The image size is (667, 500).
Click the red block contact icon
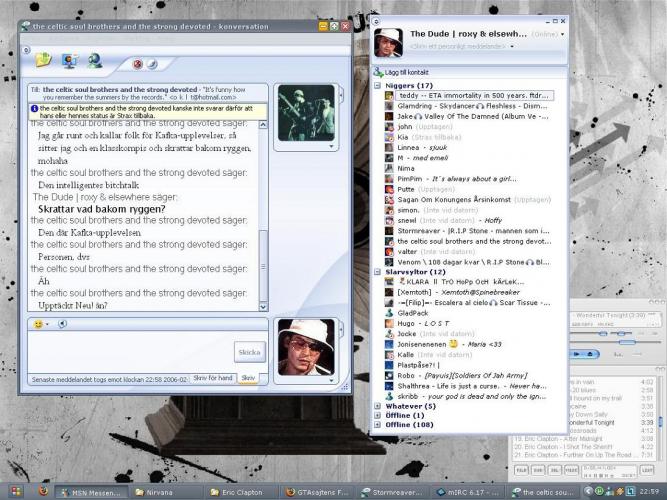tap(138, 64)
